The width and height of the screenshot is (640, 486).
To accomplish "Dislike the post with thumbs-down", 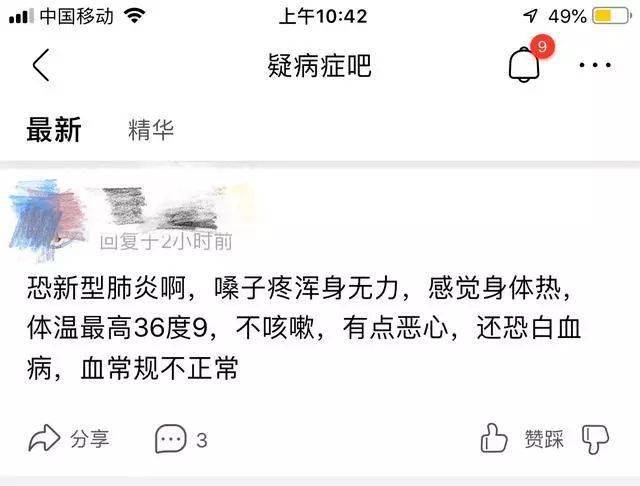I will click(596, 439).
